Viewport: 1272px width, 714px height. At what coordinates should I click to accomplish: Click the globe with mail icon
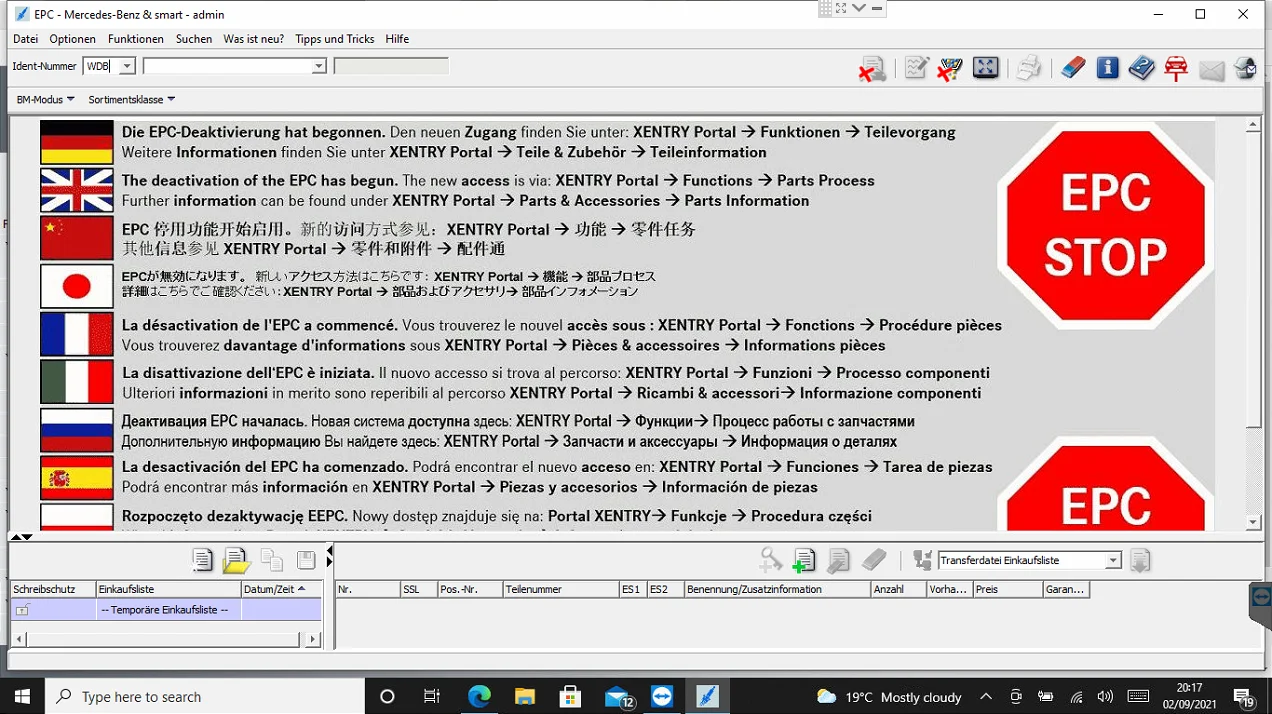click(x=1245, y=68)
